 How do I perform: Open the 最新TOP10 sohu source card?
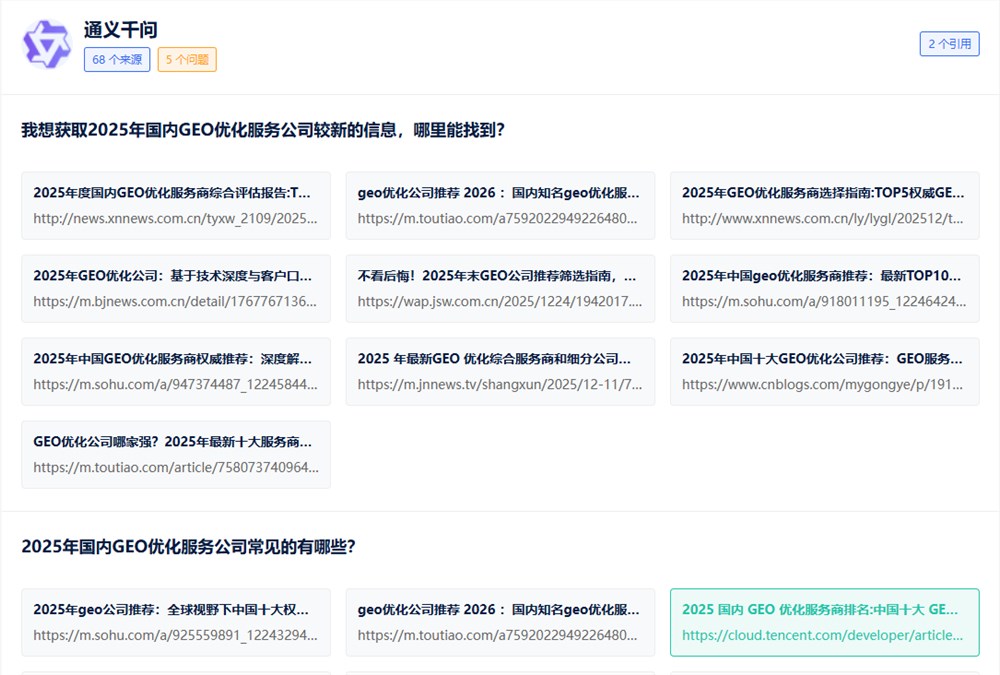(824, 288)
